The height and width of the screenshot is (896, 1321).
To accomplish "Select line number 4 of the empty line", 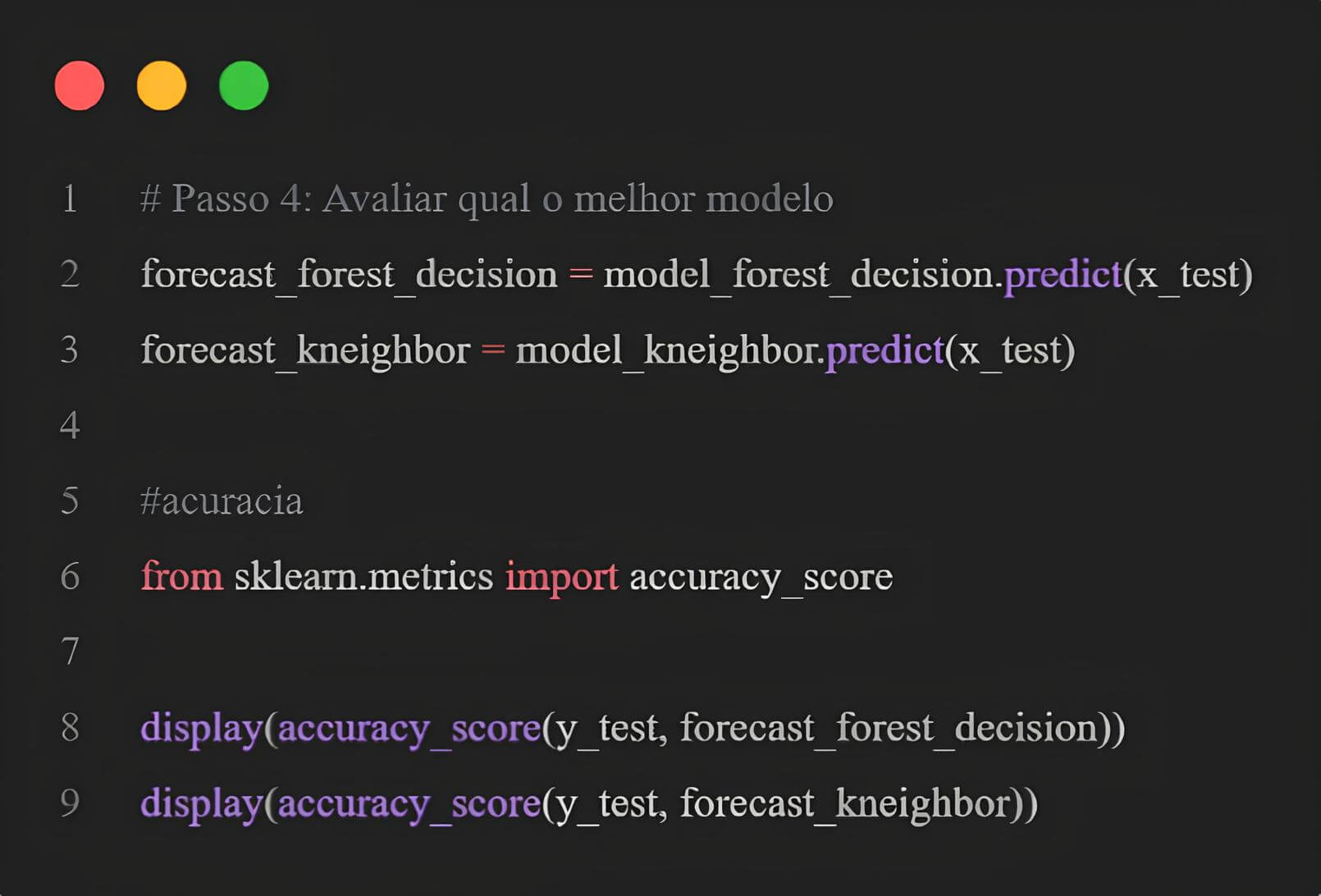I will tap(71, 425).
